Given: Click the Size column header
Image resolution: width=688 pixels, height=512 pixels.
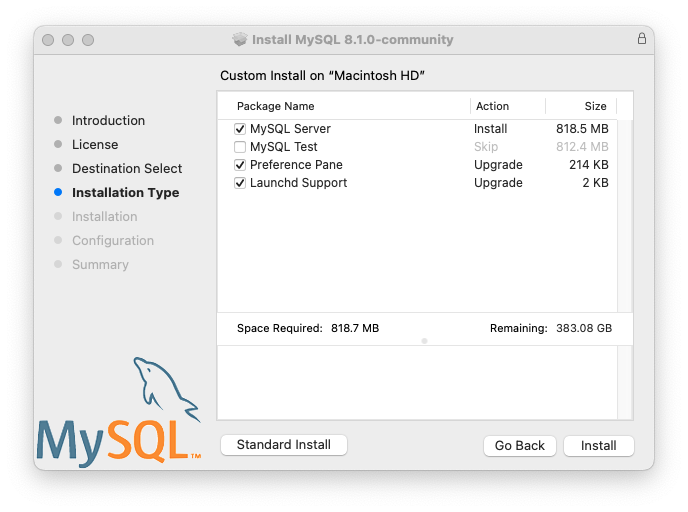Looking at the screenshot, I should point(595,106).
